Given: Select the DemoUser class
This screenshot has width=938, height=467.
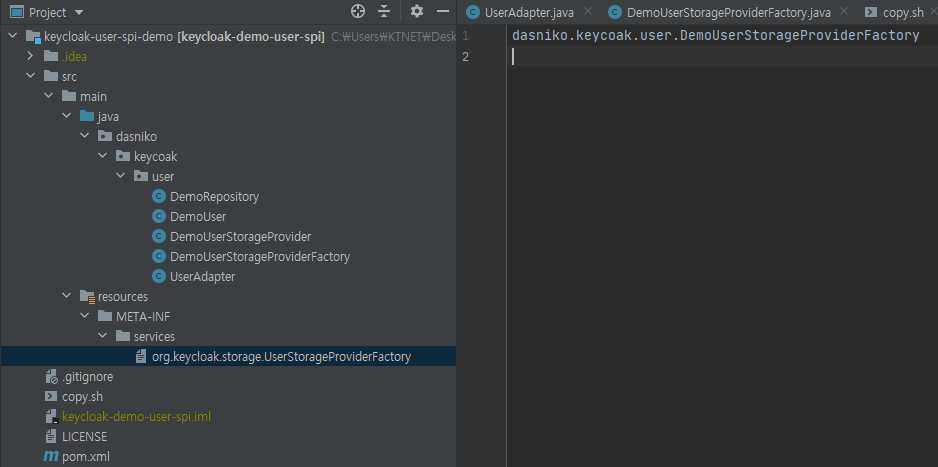Looking at the screenshot, I should tap(198, 216).
